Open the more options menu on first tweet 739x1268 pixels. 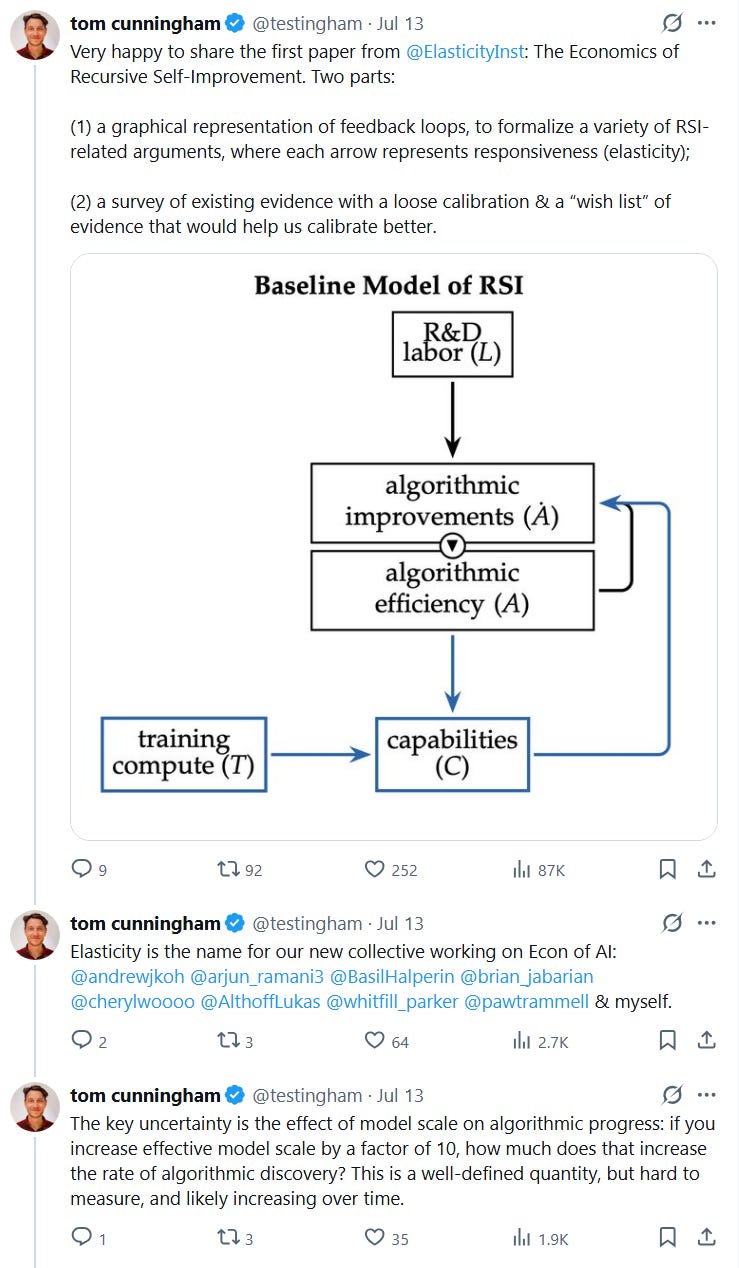click(707, 23)
